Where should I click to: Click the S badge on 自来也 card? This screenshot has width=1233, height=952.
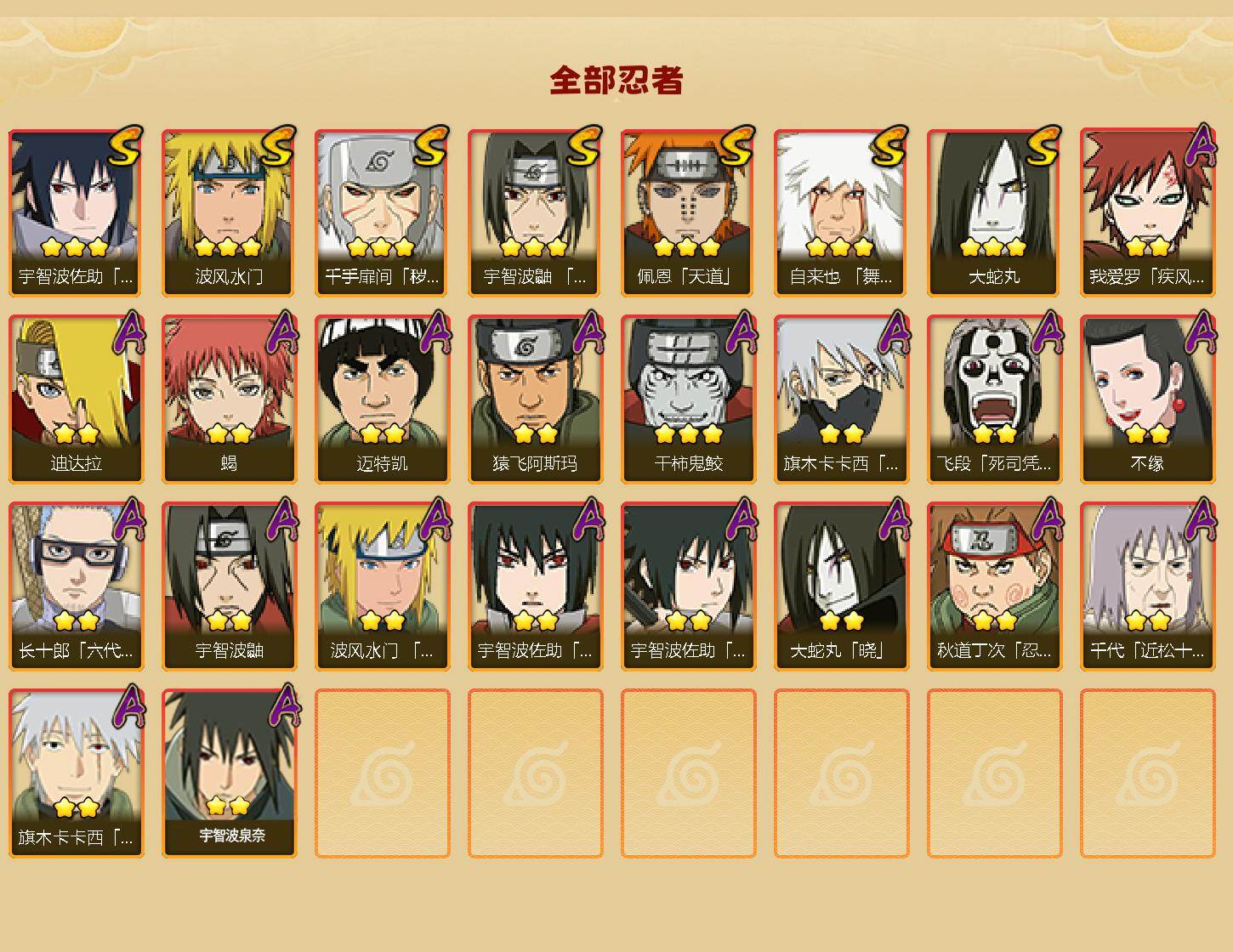point(889,146)
